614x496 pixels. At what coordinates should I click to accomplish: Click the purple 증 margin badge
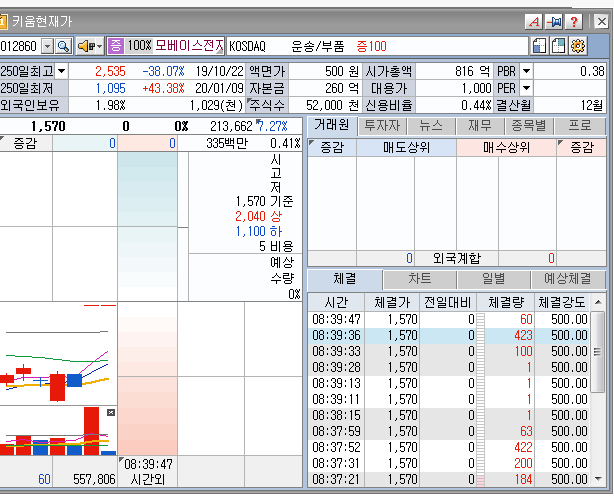point(116,46)
